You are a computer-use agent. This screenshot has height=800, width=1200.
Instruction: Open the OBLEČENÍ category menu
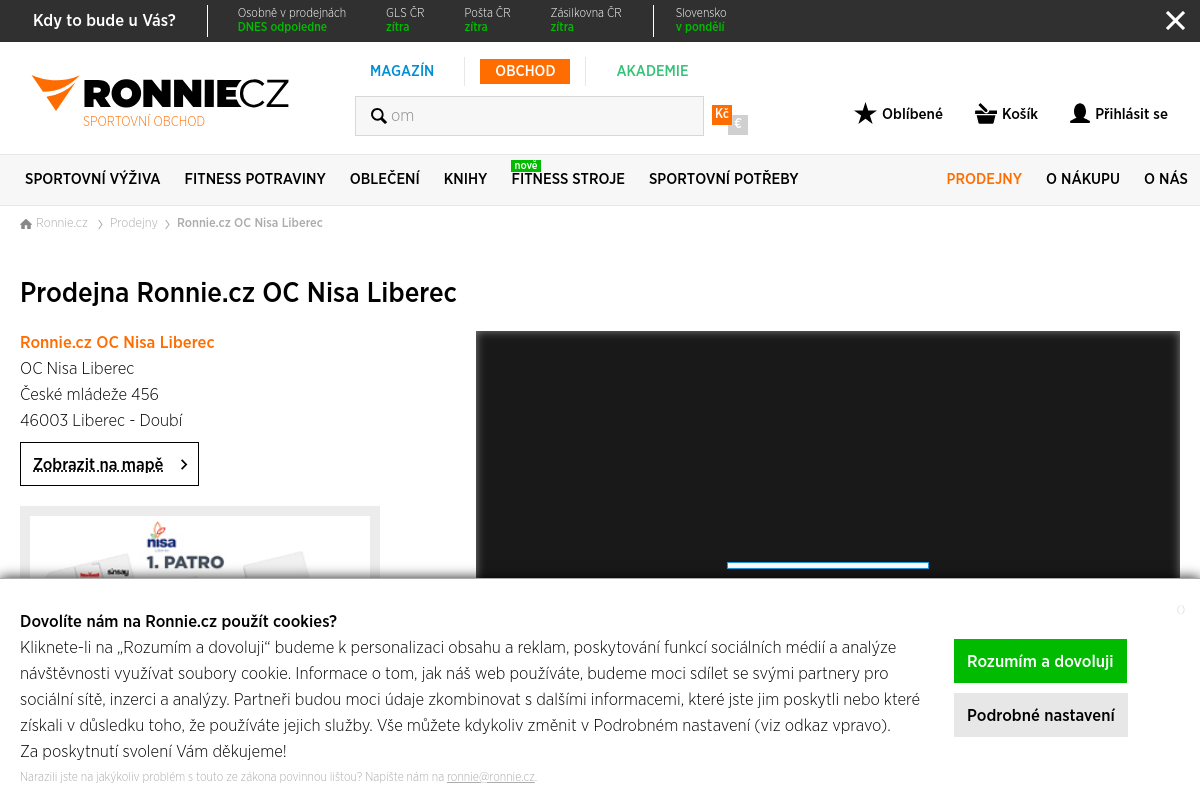tap(385, 179)
